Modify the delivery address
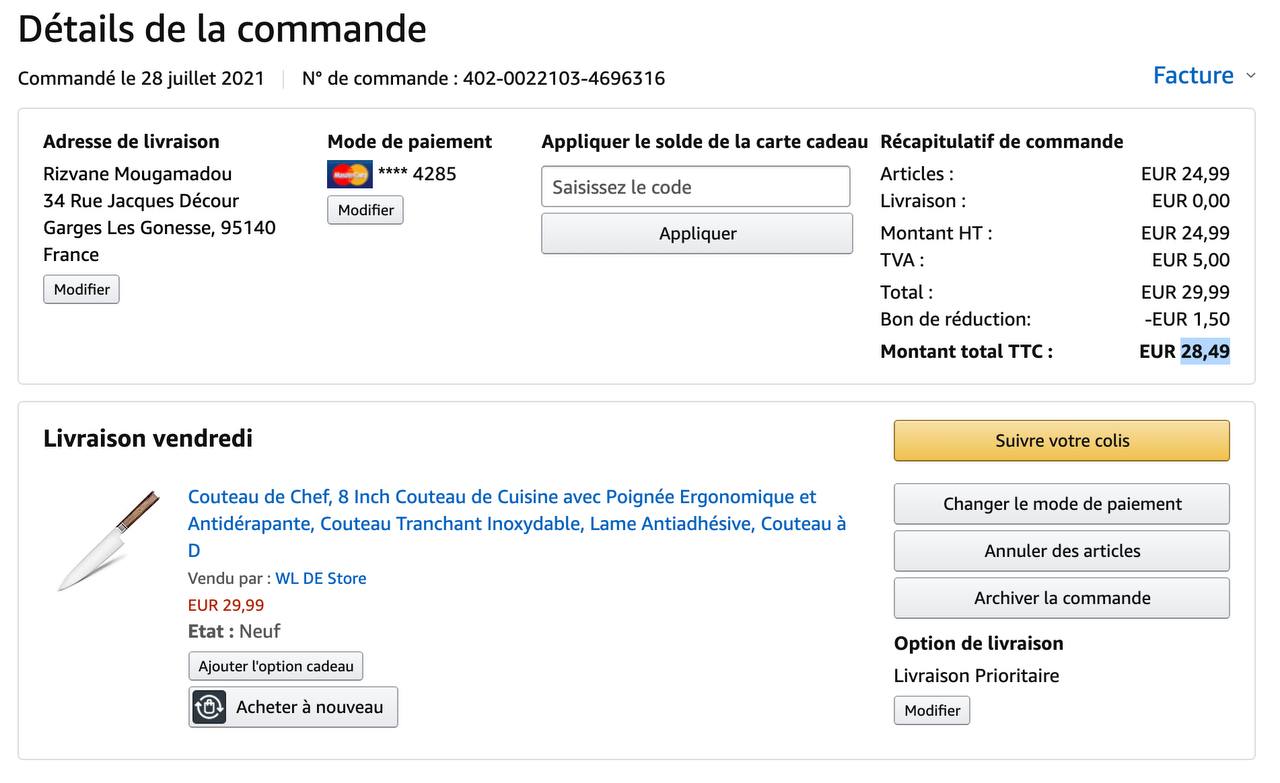The width and height of the screenshot is (1280, 783). (81, 289)
